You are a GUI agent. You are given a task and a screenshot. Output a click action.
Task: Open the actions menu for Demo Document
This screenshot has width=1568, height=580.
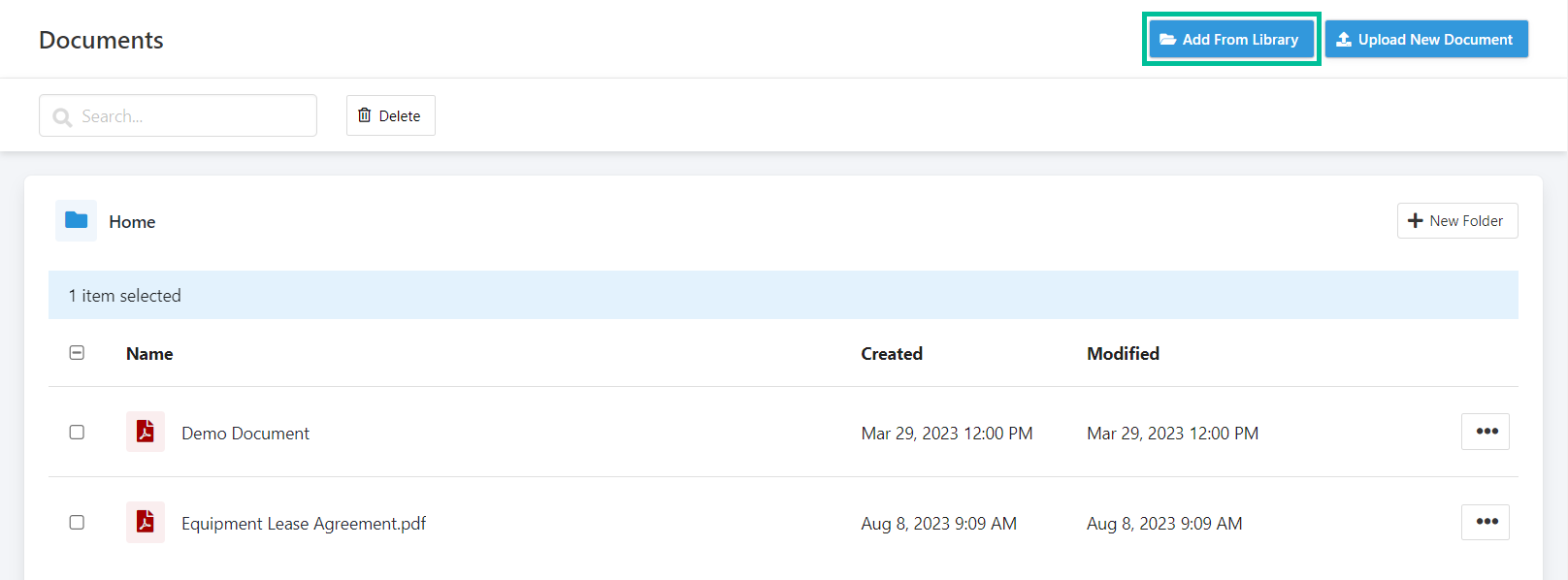1486,431
